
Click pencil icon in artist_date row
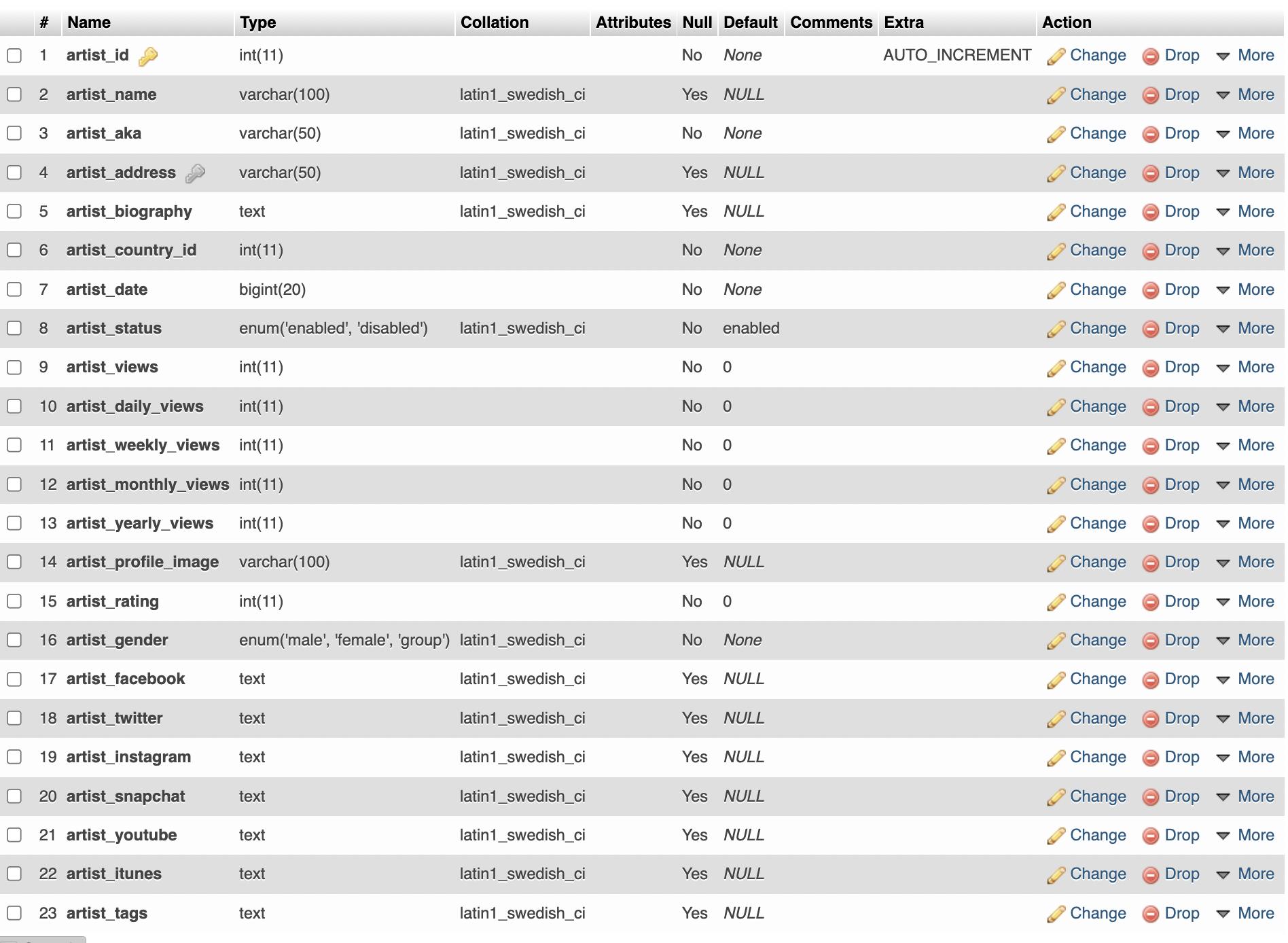[x=1056, y=291]
